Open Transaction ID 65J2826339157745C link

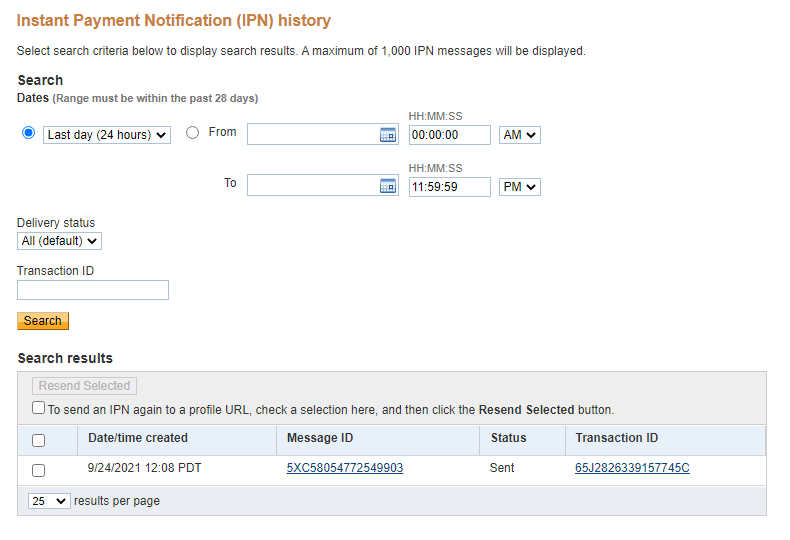pos(632,468)
